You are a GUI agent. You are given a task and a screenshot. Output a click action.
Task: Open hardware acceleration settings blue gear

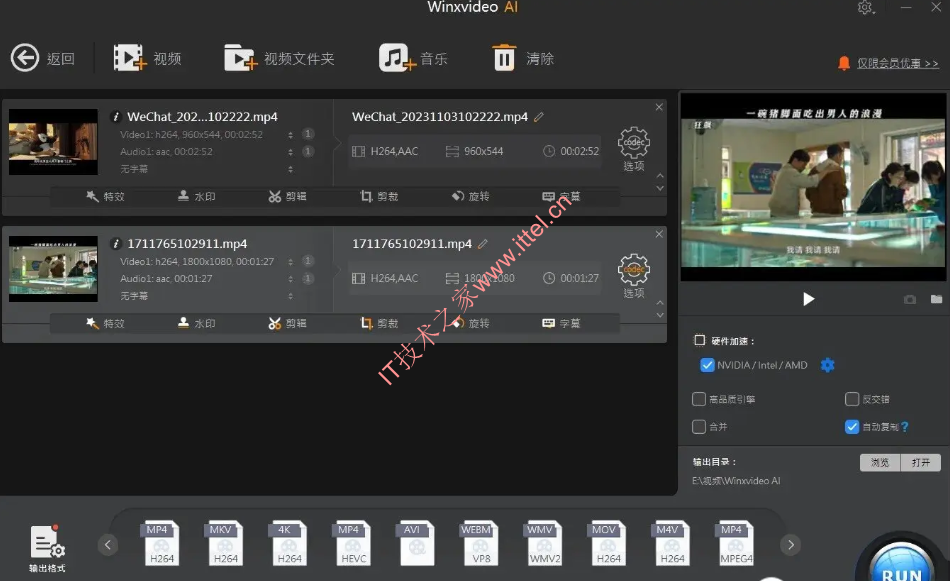[x=828, y=365]
